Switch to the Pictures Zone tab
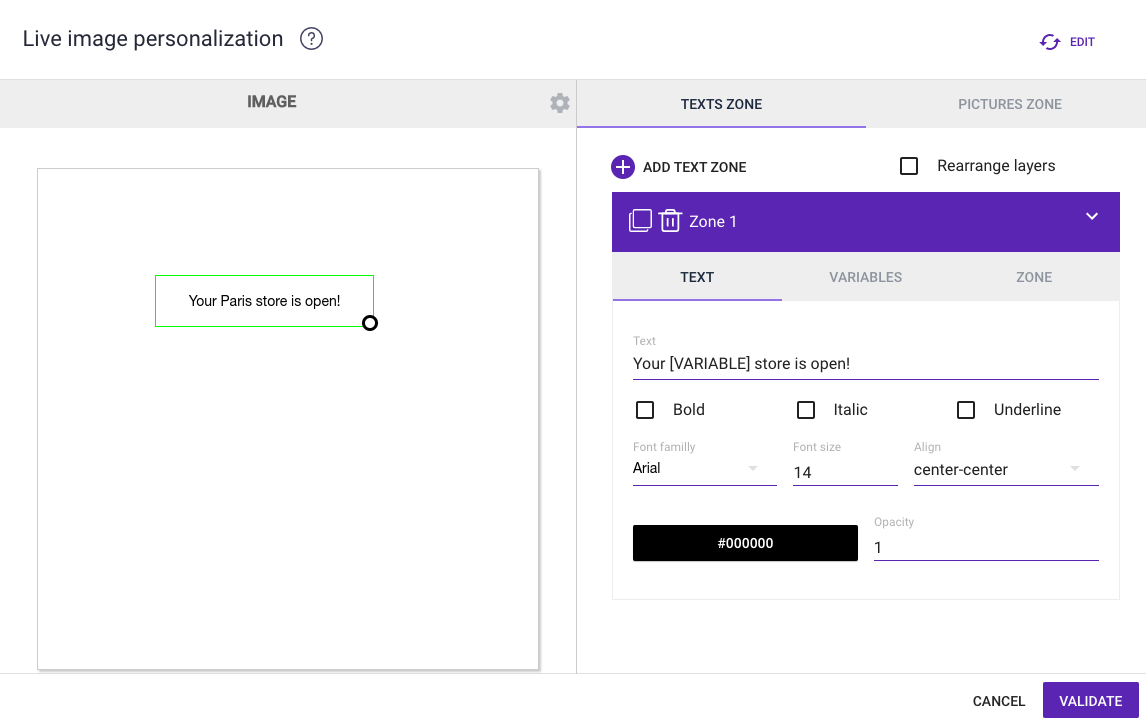This screenshot has height=725, width=1146. [x=1009, y=104]
